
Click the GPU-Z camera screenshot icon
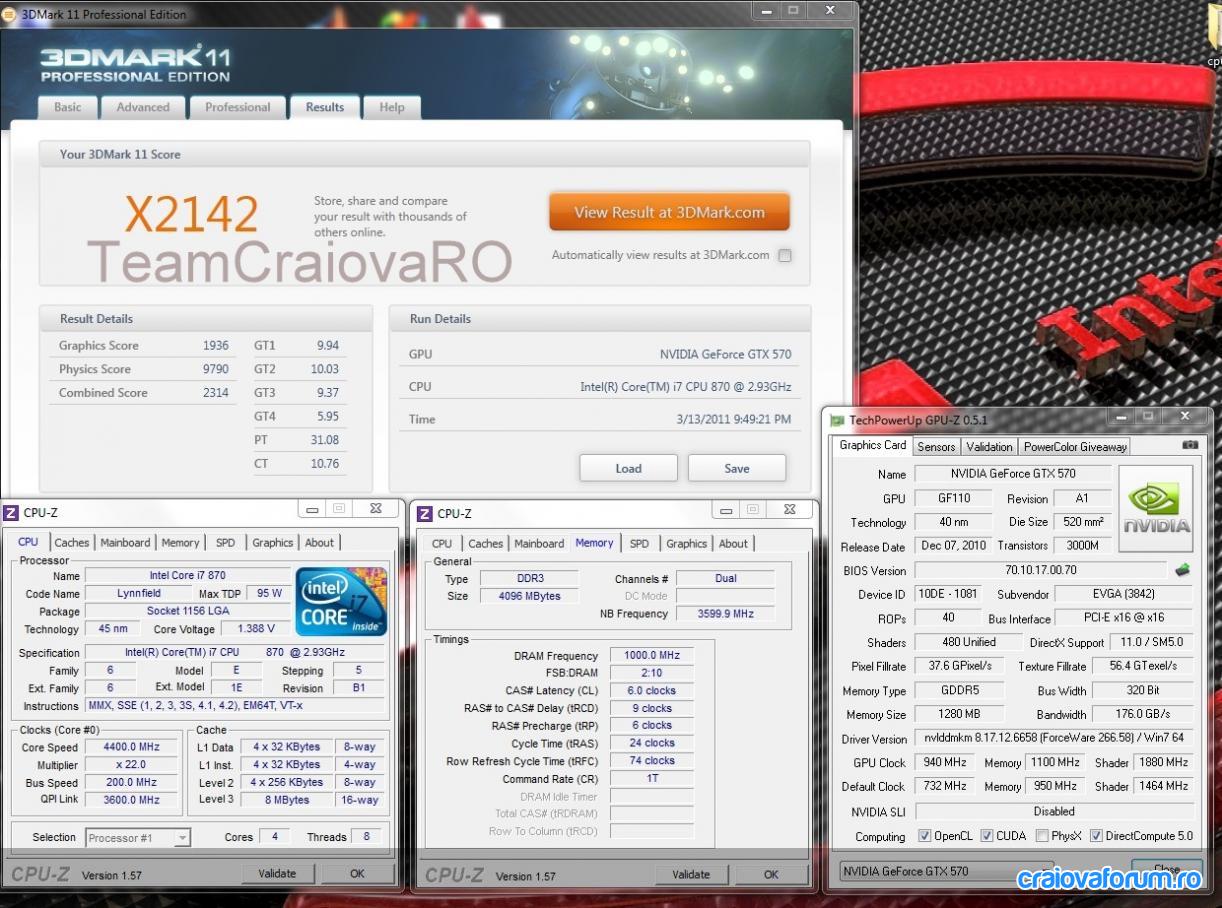coord(1189,445)
